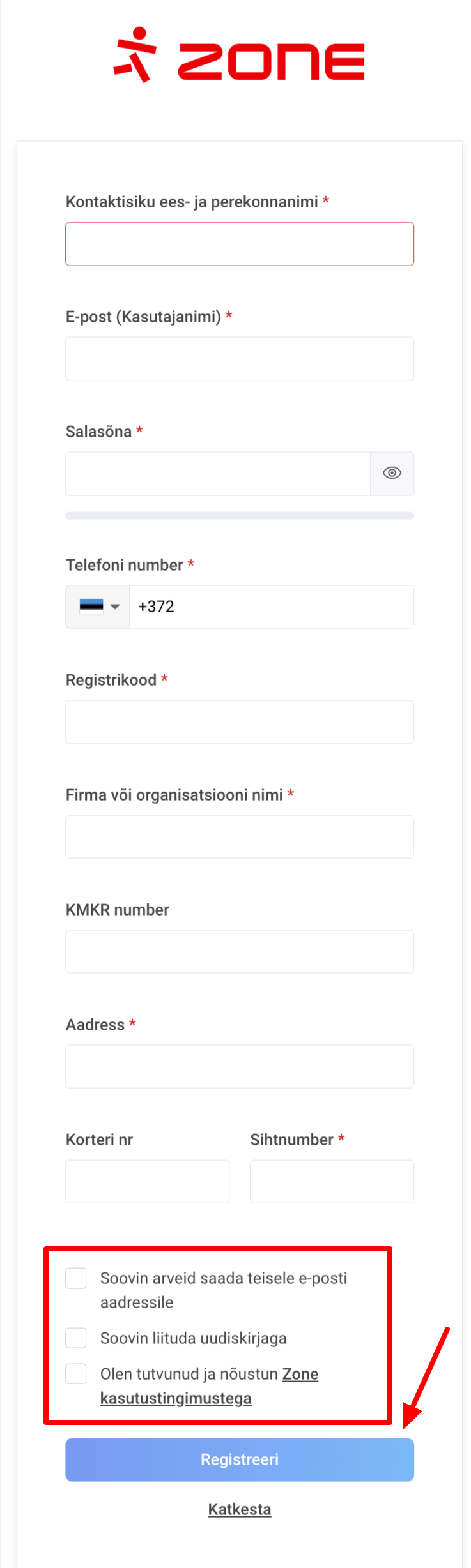471x1568 pixels.
Task: Click the Estonian flag icon
Action: (91, 607)
